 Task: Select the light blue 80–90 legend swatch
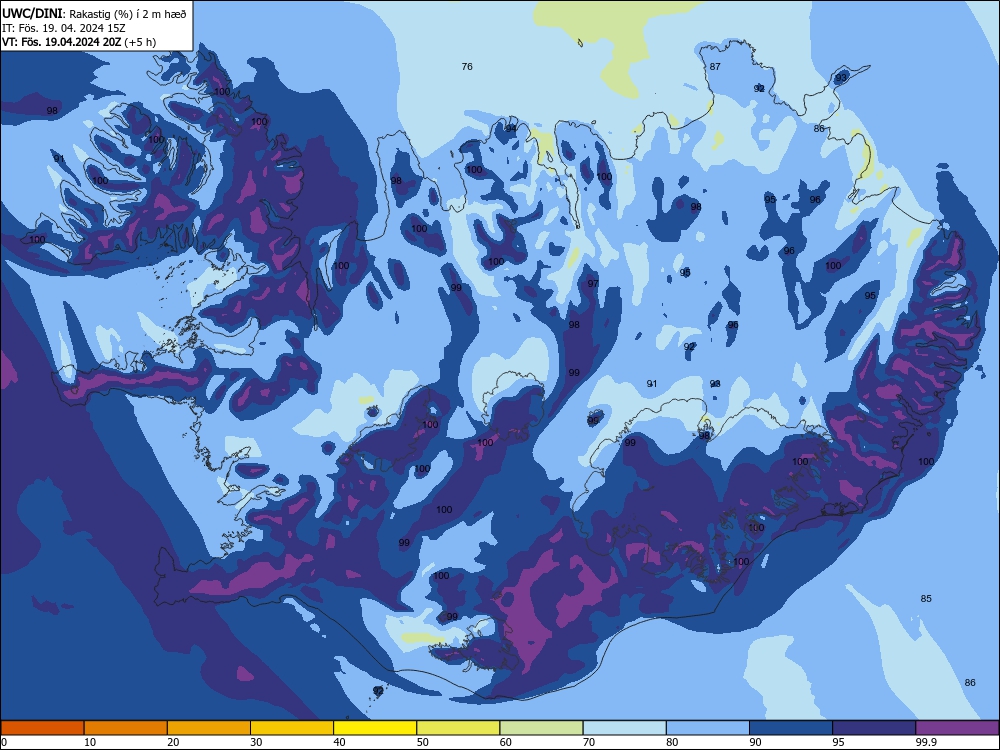[708, 728]
